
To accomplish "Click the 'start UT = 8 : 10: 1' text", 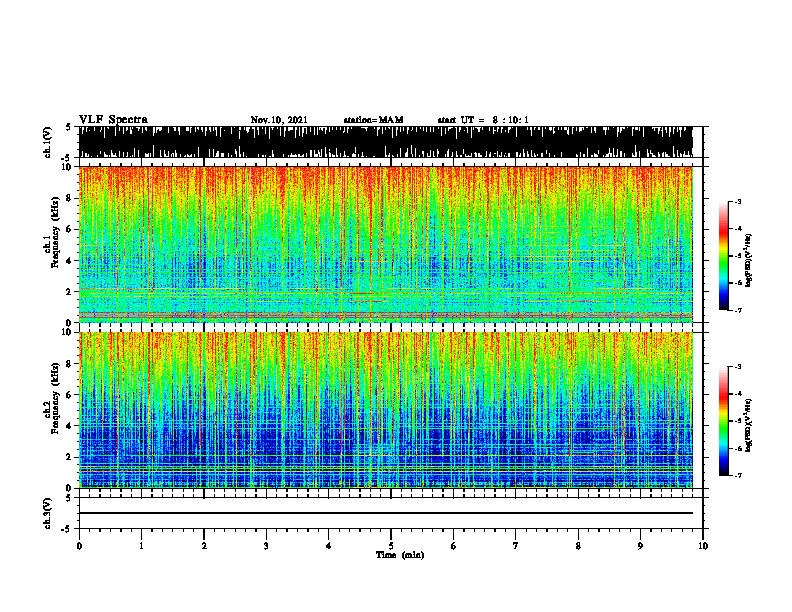I will [483, 120].
